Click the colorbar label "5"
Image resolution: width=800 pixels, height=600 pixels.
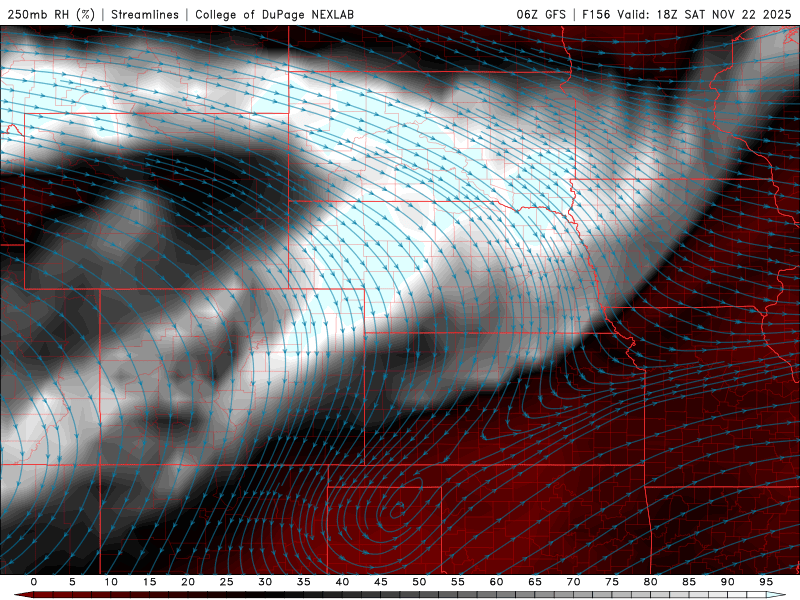coord(72,582)
